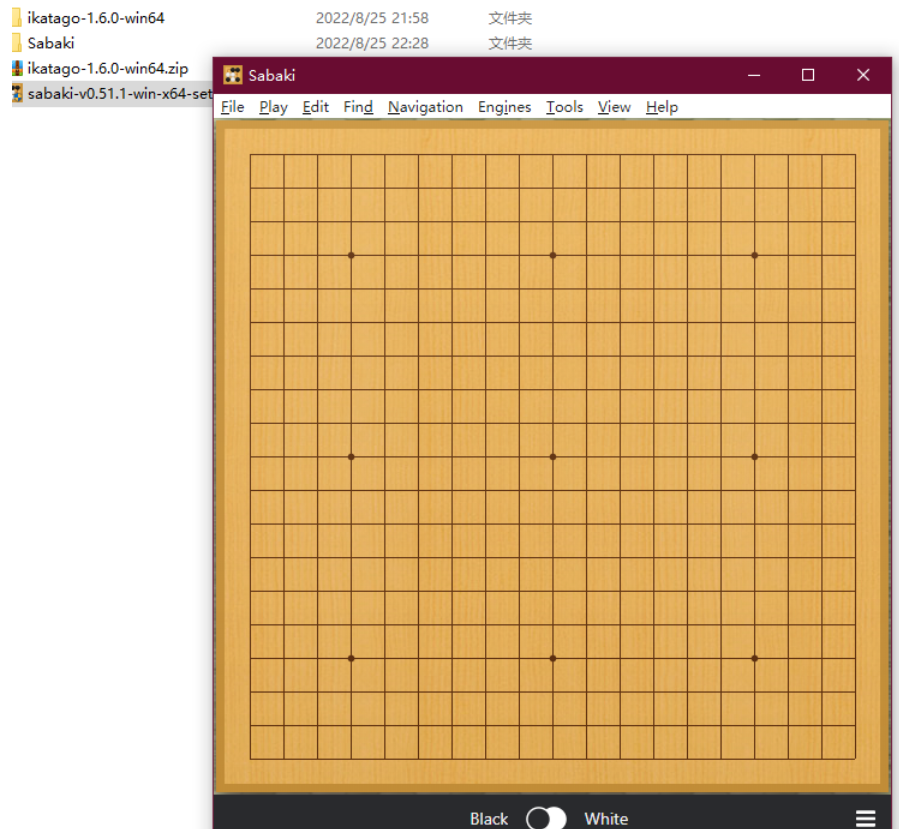Open the File menu
Viewport: 899px width, 832px height.
(x=232, y=107)
